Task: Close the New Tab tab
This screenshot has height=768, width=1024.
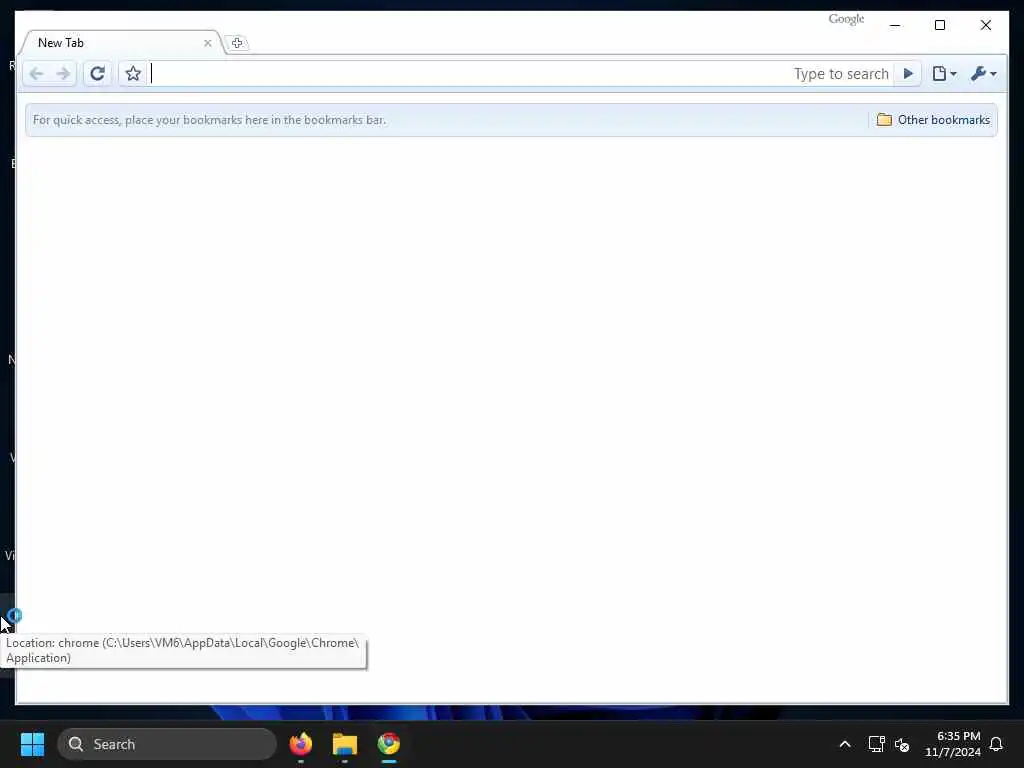Action: click(x=208, y=43)
